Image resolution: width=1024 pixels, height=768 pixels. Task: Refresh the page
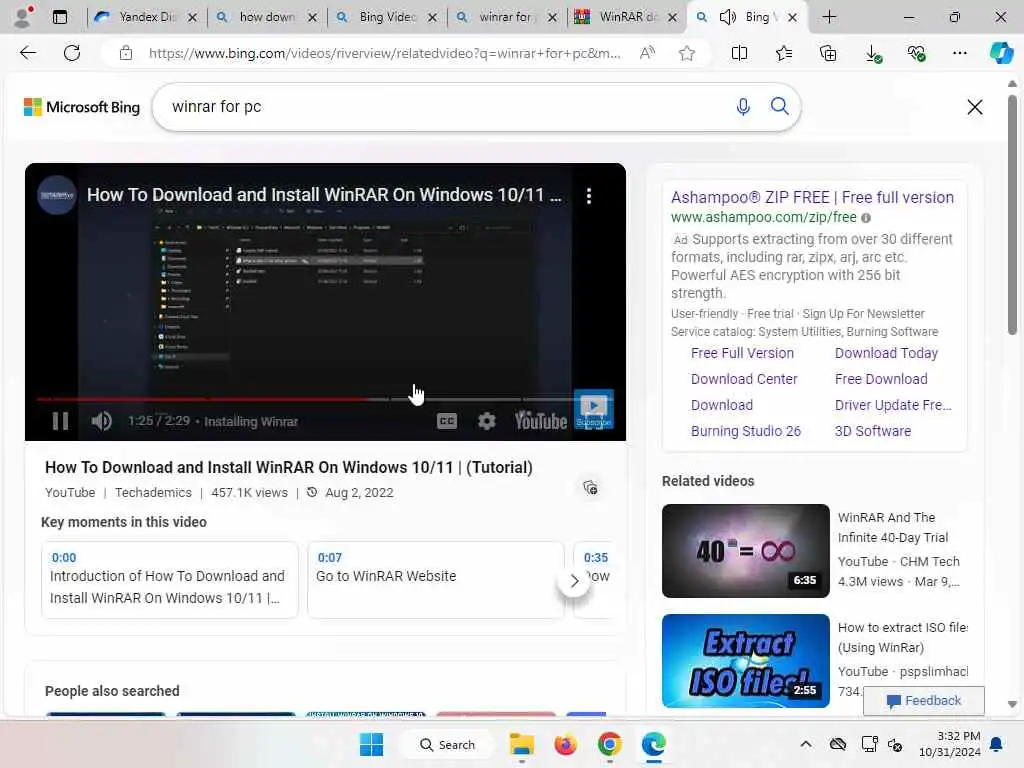coord(72,53)
